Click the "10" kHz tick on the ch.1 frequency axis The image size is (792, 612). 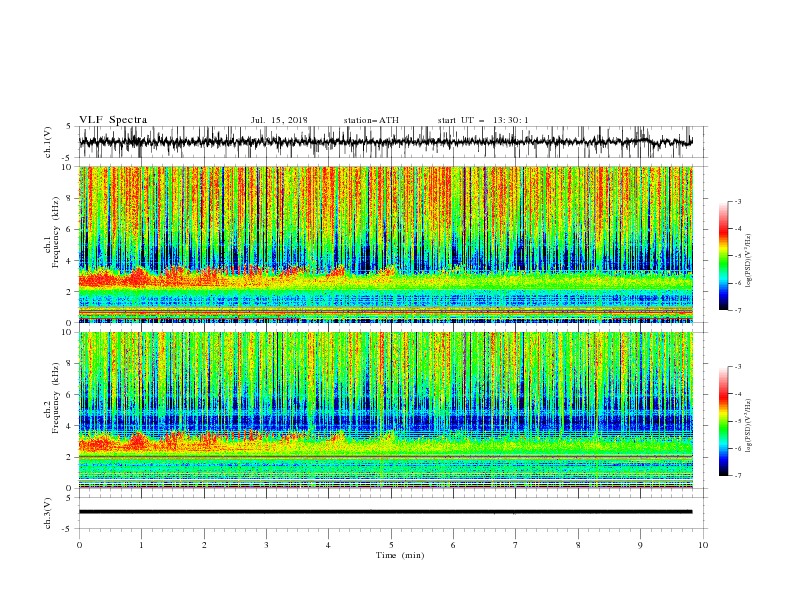click(x=67, y=167)
